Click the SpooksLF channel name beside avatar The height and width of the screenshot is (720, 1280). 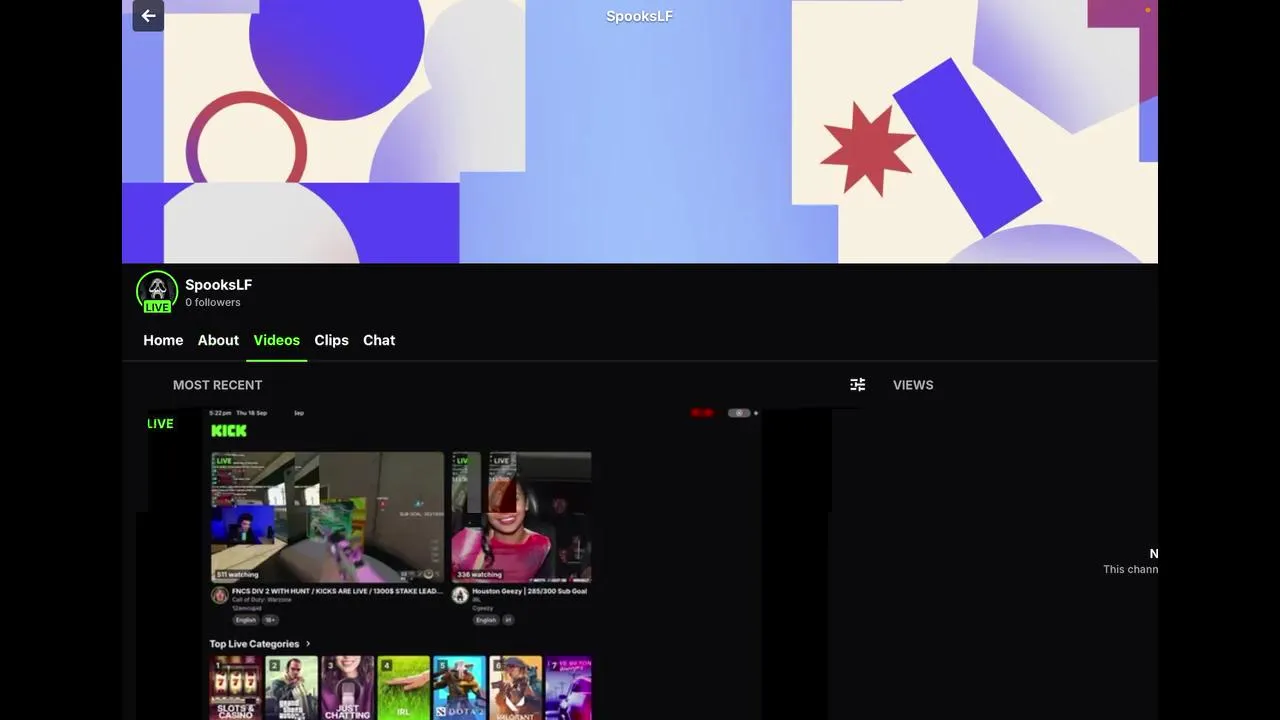(218, 285)
